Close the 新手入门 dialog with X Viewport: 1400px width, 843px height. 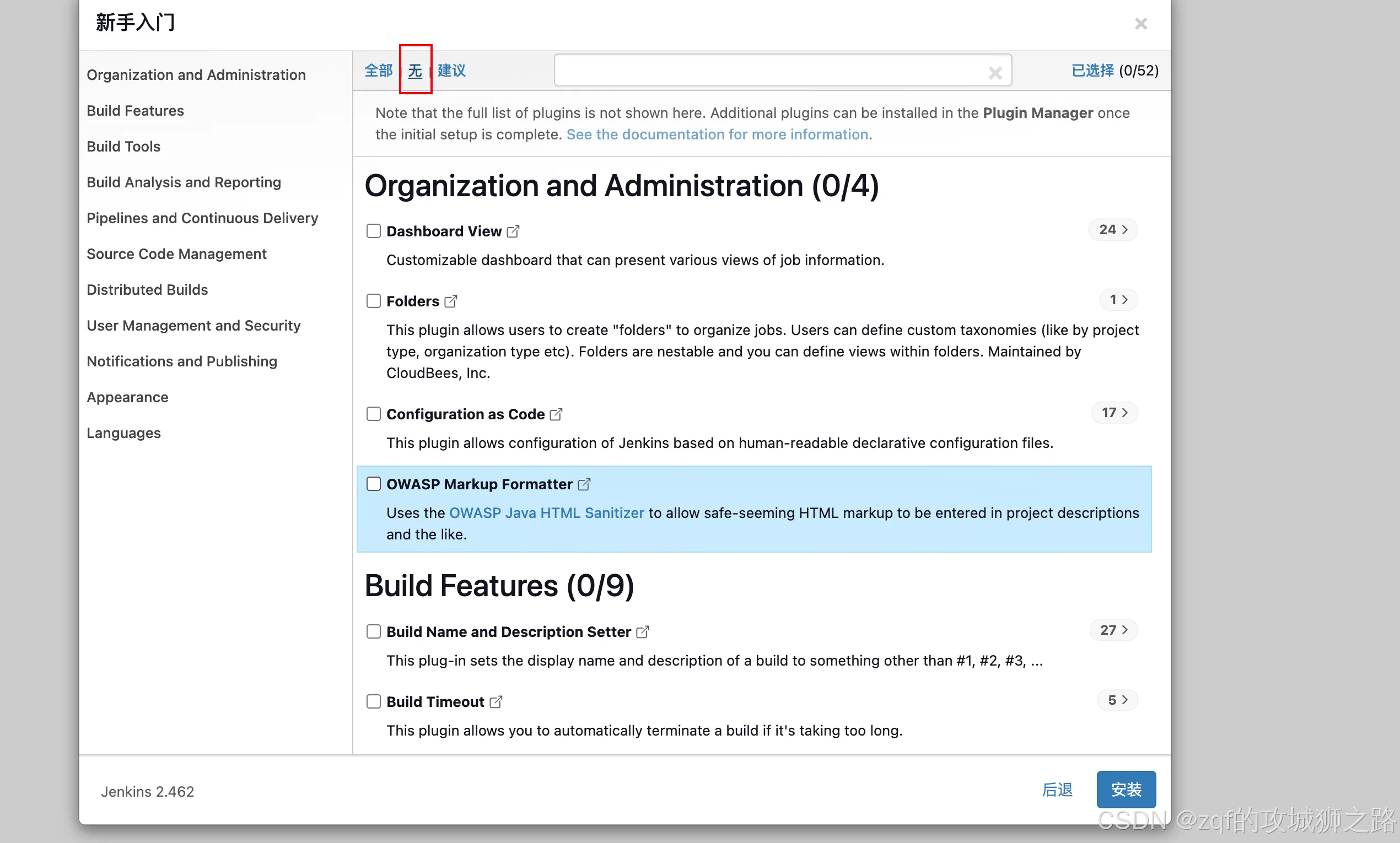click(1140, 24)
